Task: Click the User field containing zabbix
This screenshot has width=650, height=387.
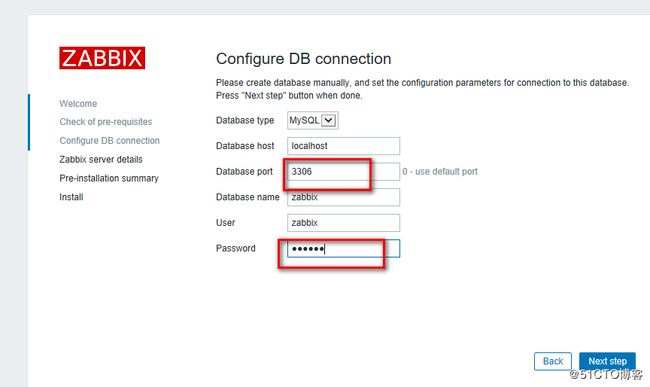Action: click(x=344, y=223)
